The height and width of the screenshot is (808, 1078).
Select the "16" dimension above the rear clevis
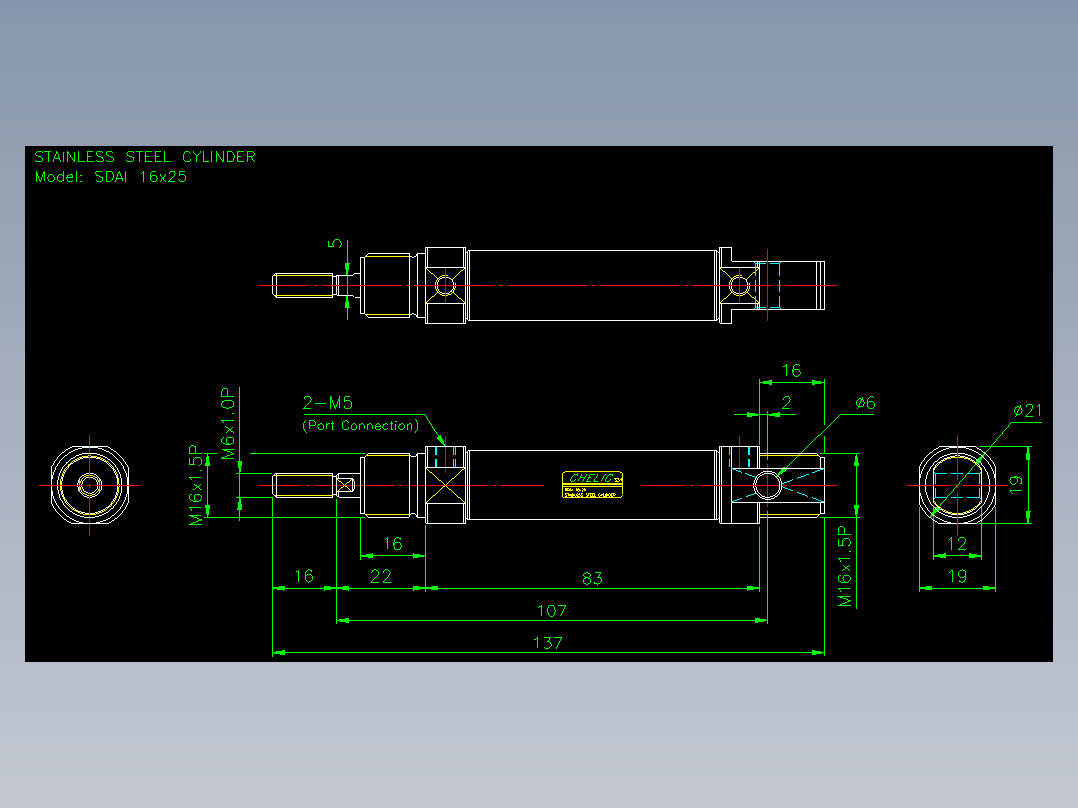[x=791, y=371]
